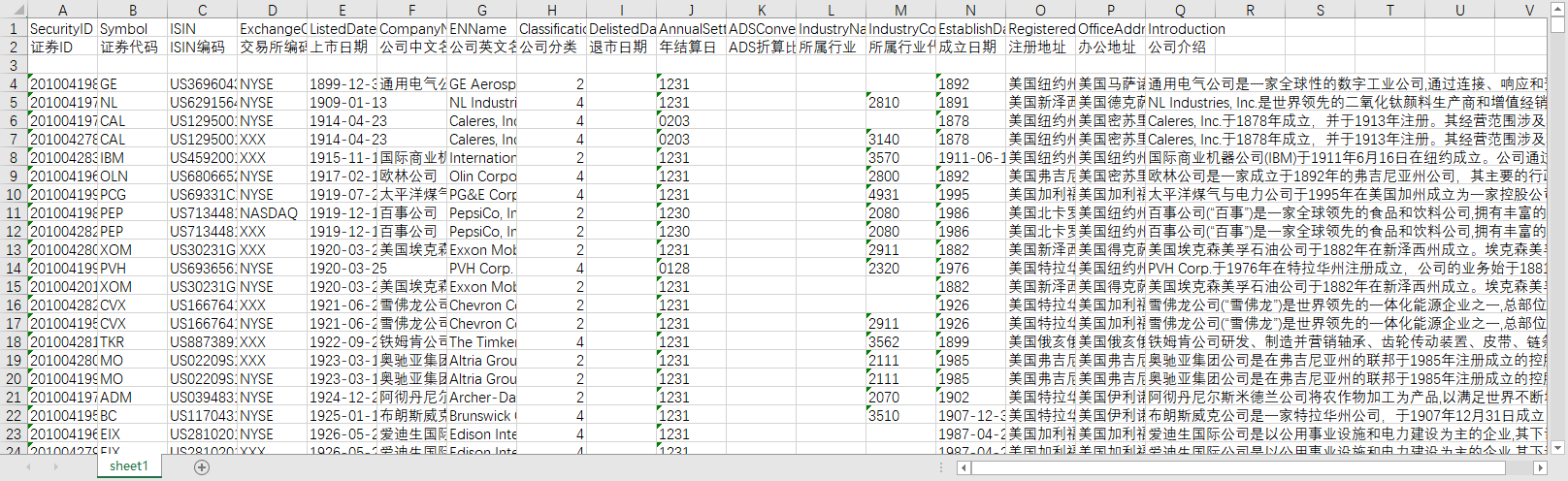Click the horizontal scrollbar track
This screenshot has width=1568, height=481.
(1252, 467)
